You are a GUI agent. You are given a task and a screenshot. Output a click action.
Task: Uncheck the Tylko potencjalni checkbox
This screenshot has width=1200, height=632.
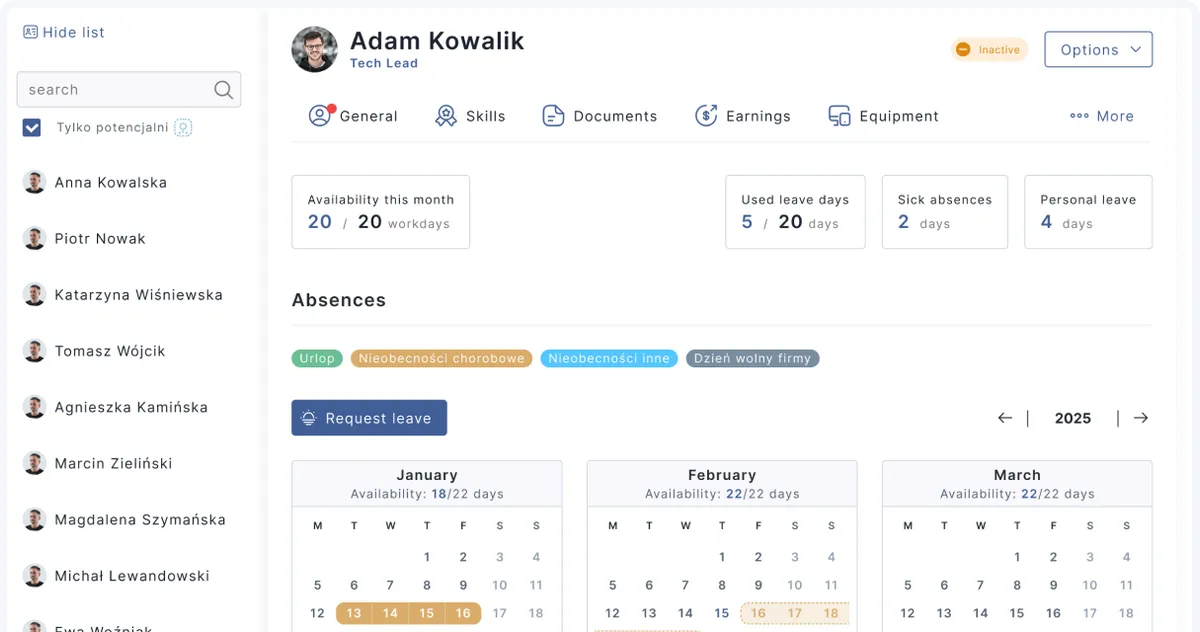(32, 128)
